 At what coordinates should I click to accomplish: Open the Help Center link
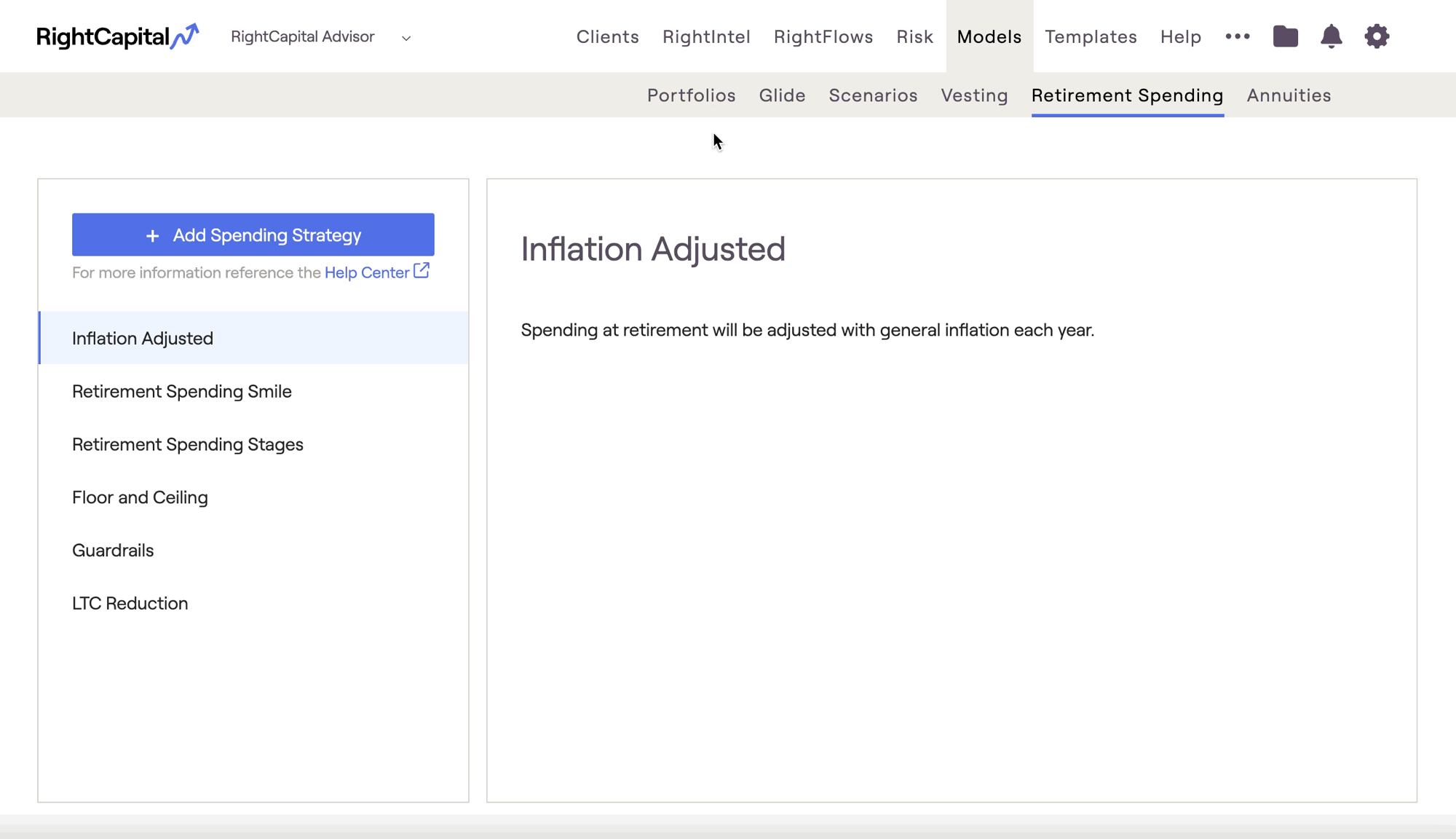coord(367,272)
